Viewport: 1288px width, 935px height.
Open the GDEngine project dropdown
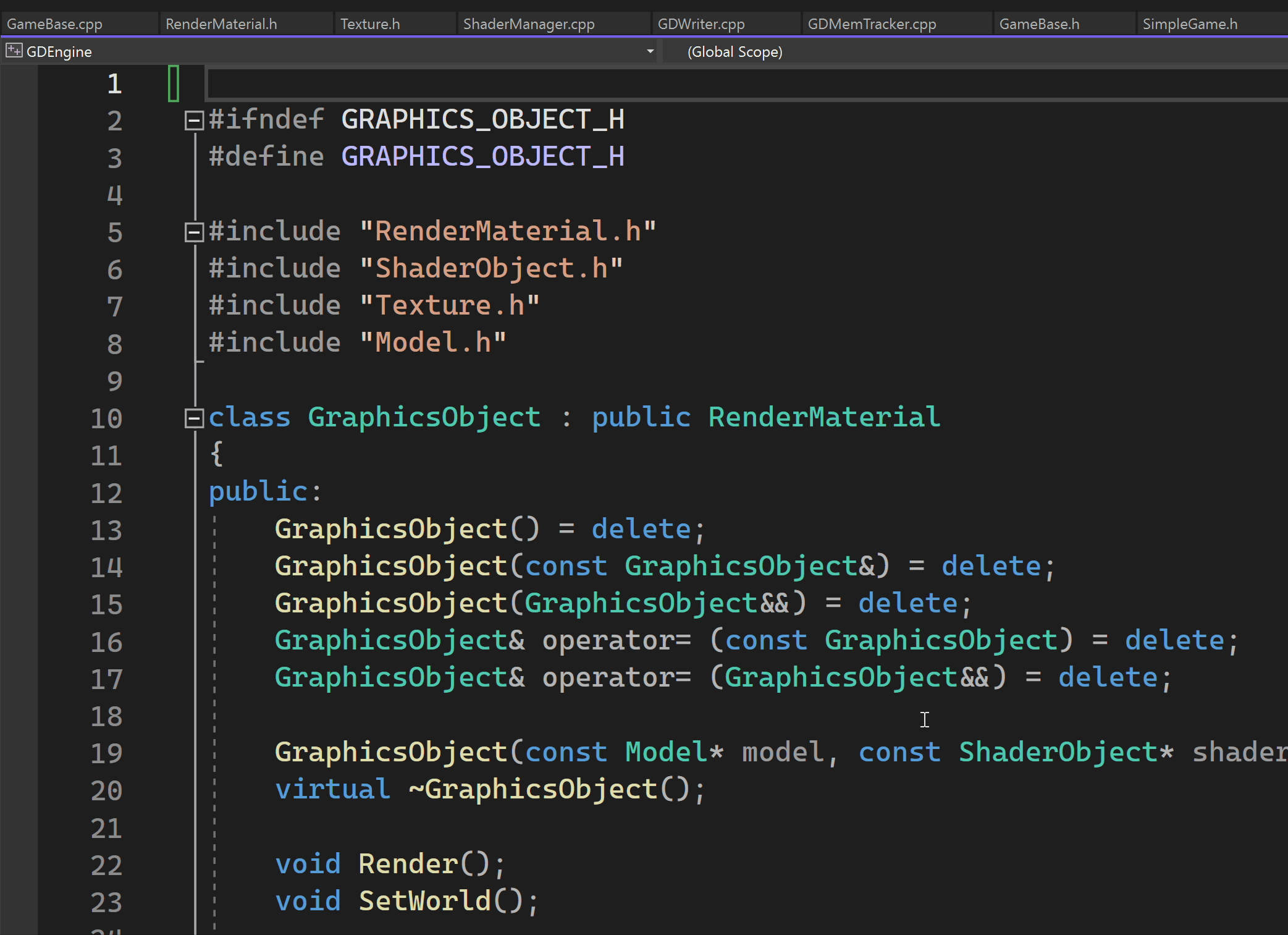[x=330, y=51]
